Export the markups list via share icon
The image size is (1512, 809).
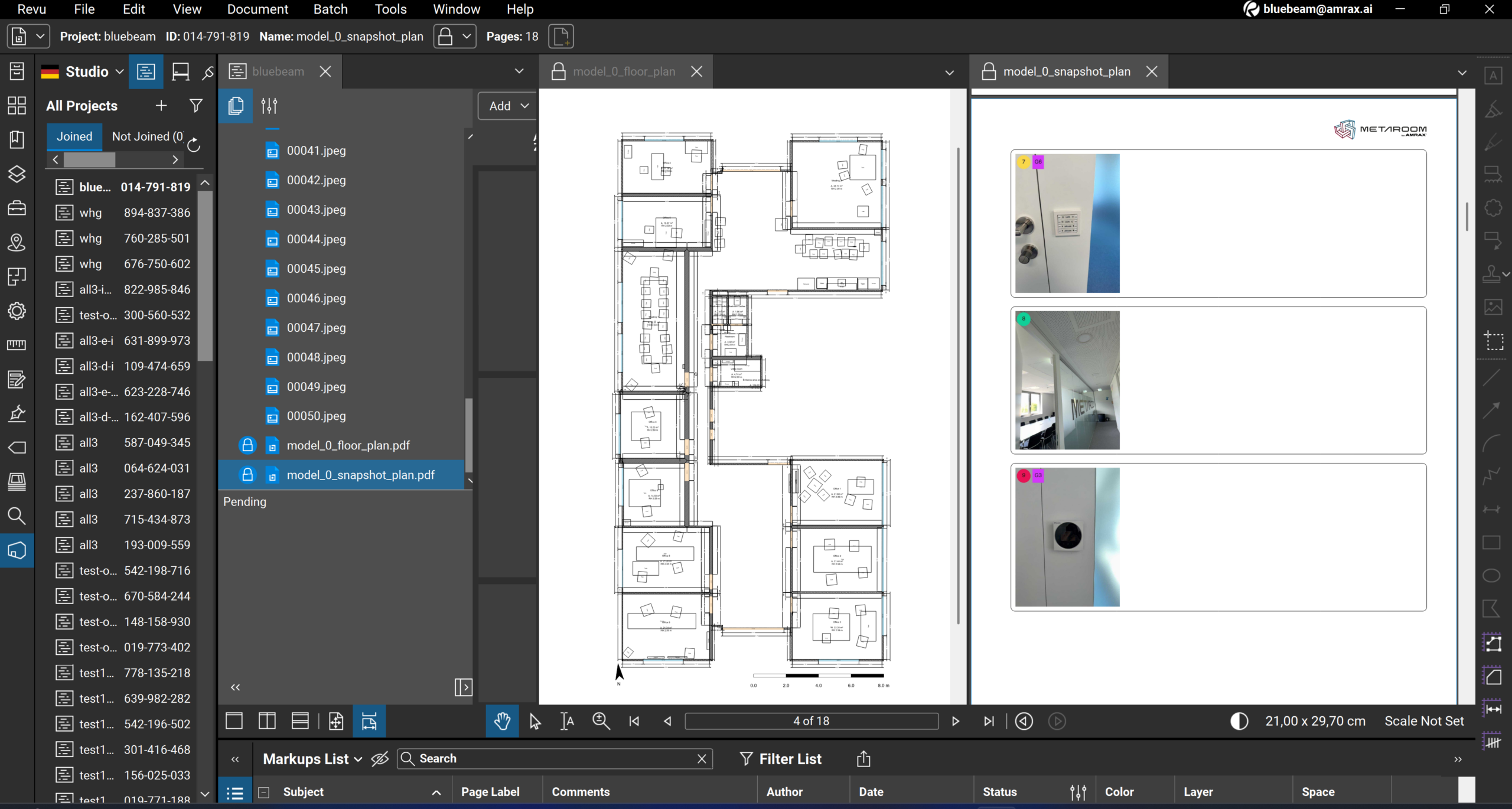click(x=863, y=759)
